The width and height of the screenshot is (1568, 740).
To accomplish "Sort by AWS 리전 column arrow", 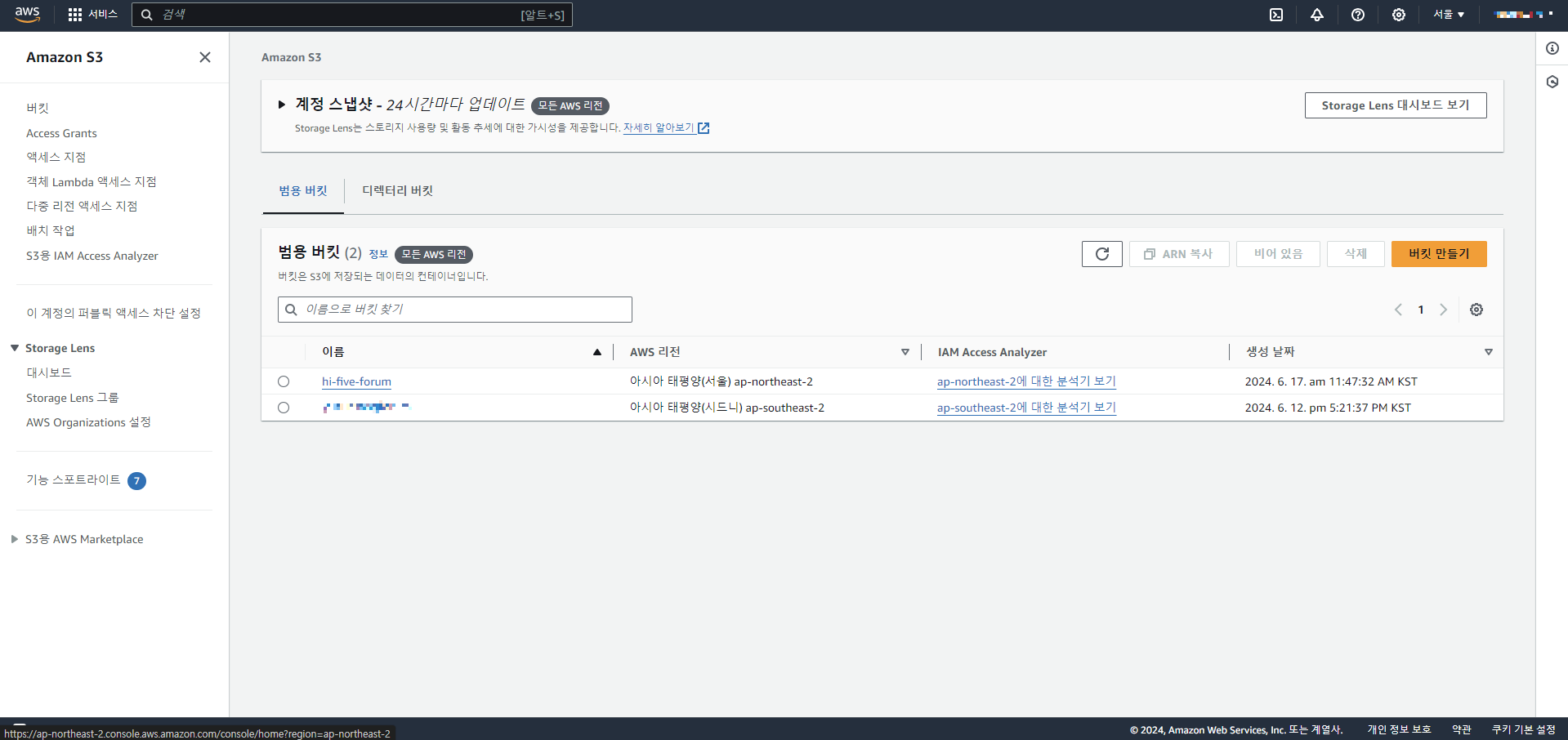I will pos(905,352).
